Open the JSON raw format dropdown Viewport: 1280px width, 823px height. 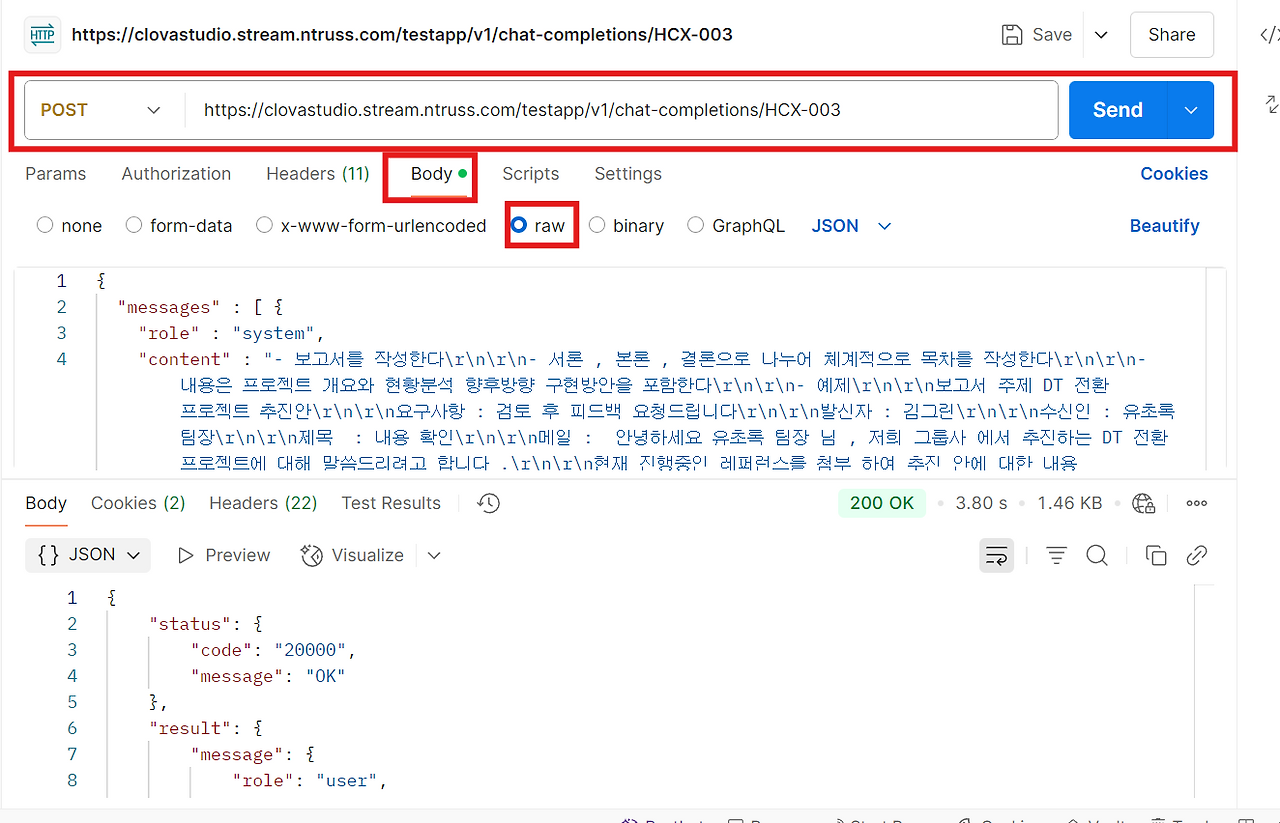[x=851, y=226]
